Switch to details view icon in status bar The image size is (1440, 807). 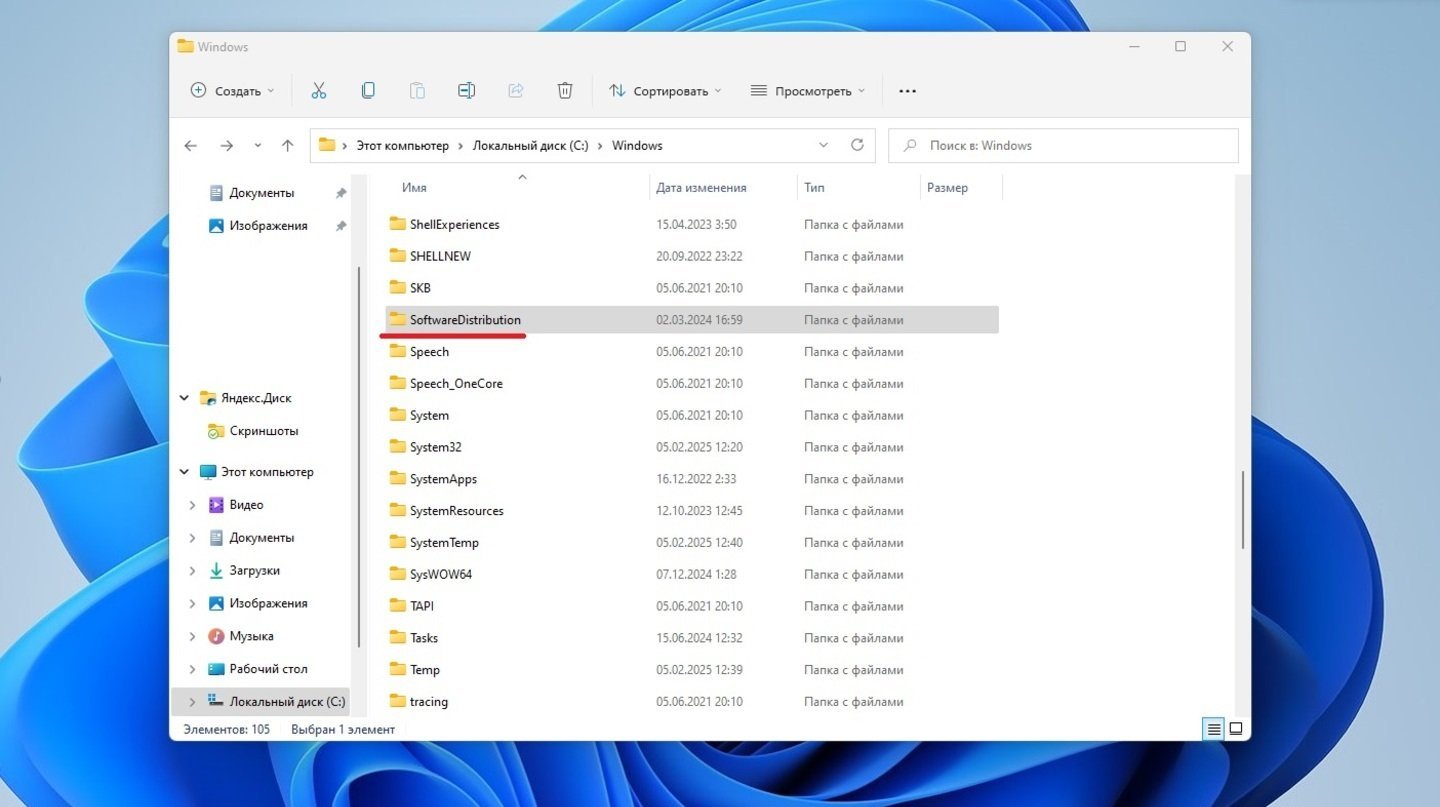coord(1213,729)
